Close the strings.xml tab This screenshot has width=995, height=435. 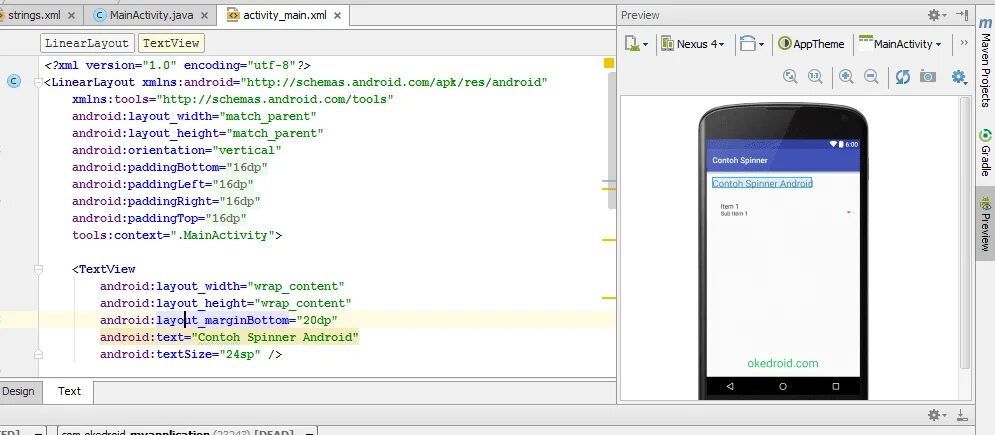pyautogui.click(x=71, y=15)
